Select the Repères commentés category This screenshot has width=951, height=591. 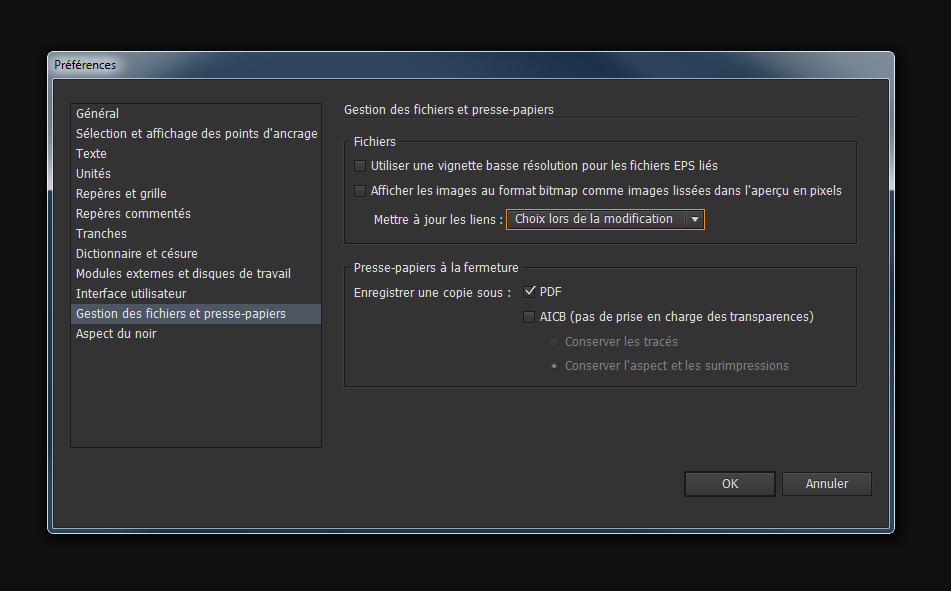pos(133,213)
